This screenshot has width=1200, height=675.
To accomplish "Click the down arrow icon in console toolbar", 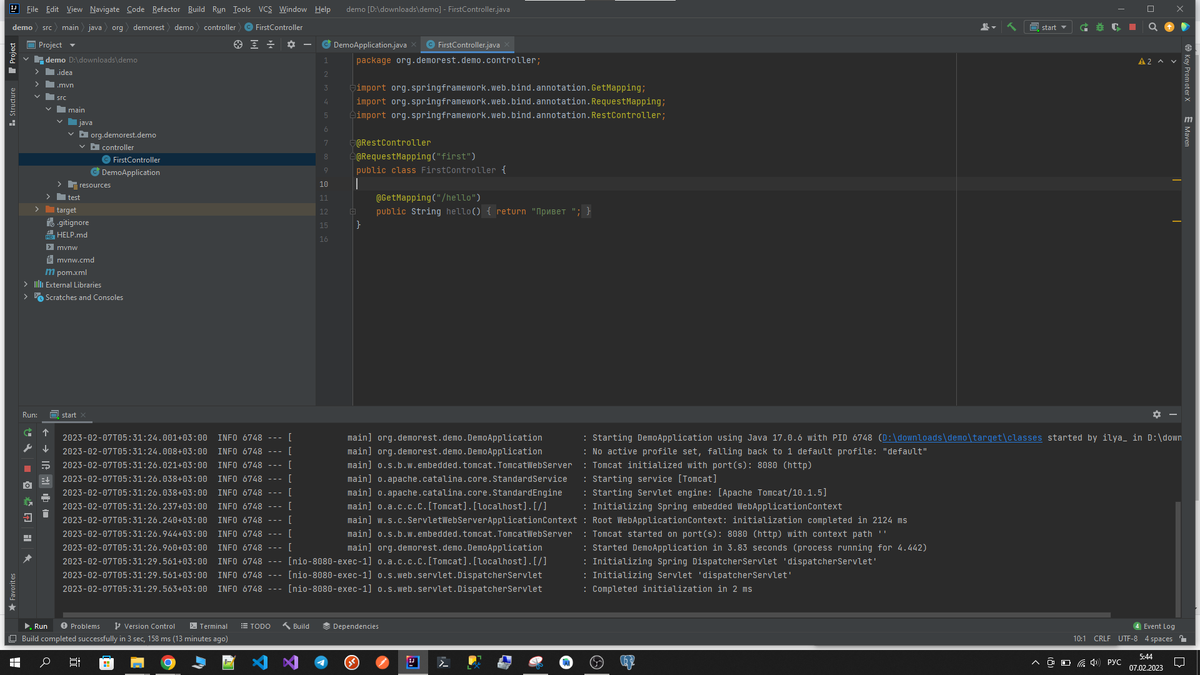I will (45, 449).
